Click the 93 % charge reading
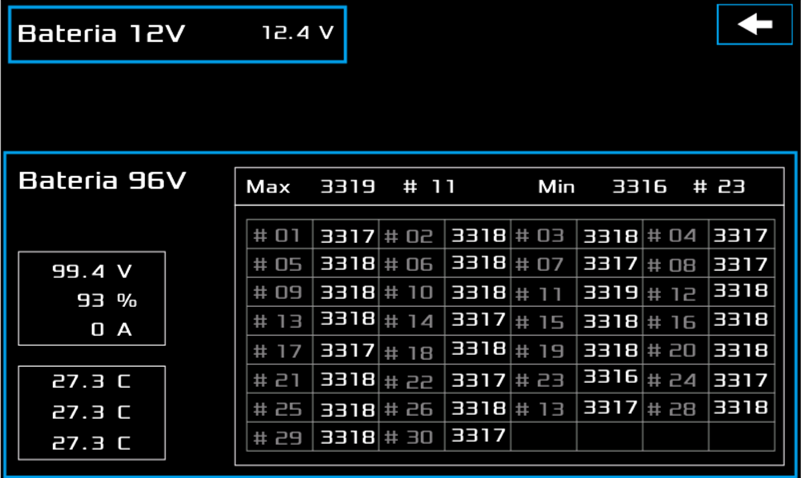The image size is (801, 478). click(x=107, y=300)
